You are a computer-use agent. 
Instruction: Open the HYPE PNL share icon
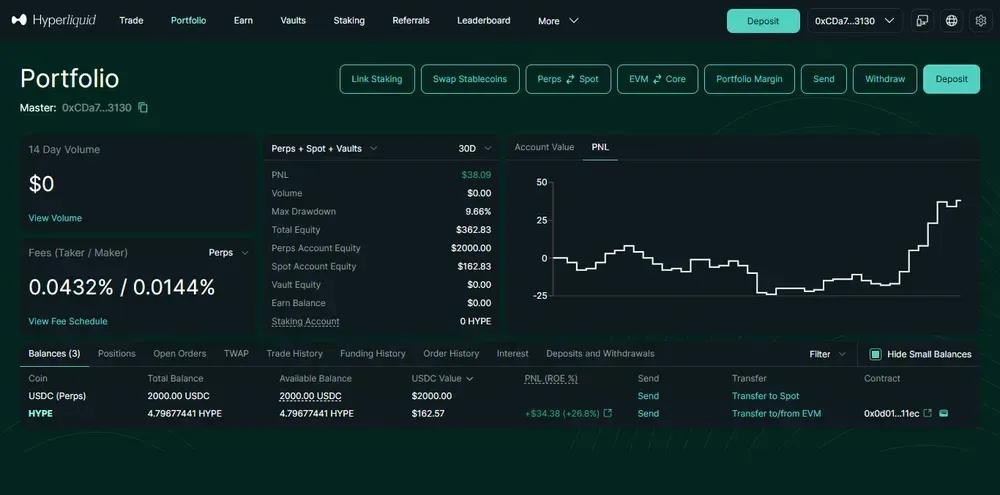(x=608, y=413)
